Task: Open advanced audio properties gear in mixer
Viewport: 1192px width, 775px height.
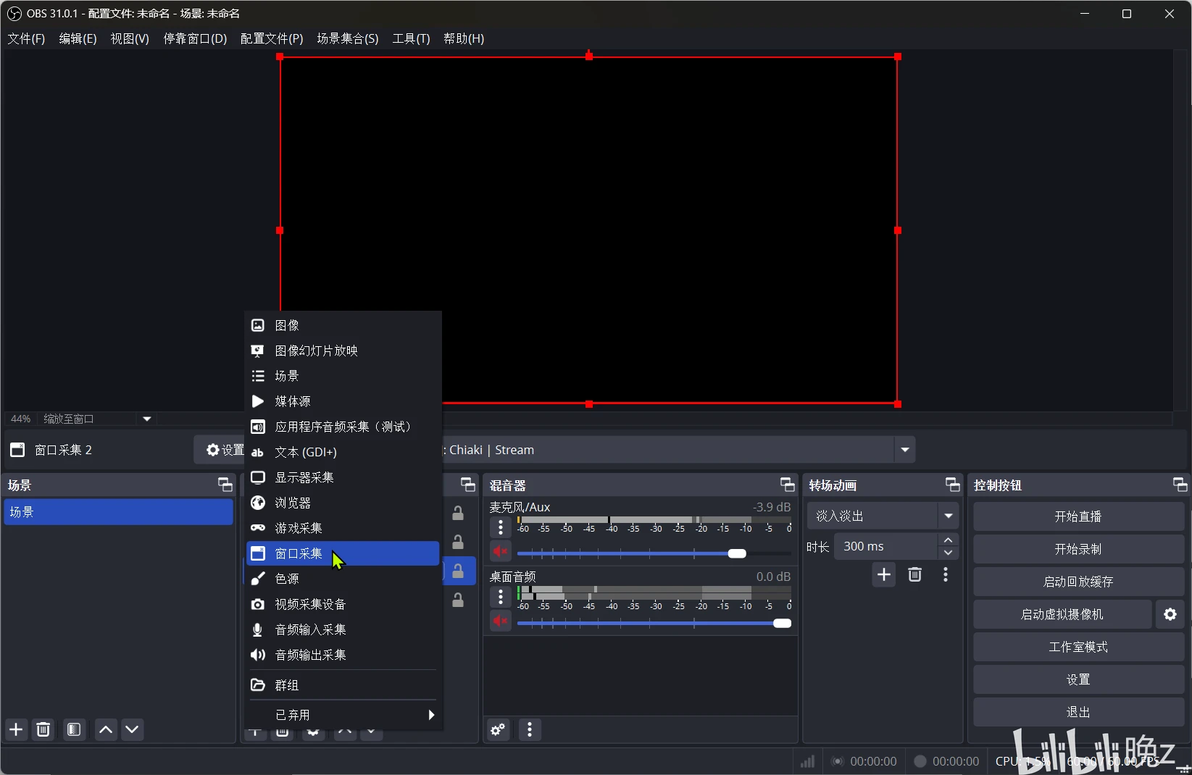Action: tap(498, 729)
